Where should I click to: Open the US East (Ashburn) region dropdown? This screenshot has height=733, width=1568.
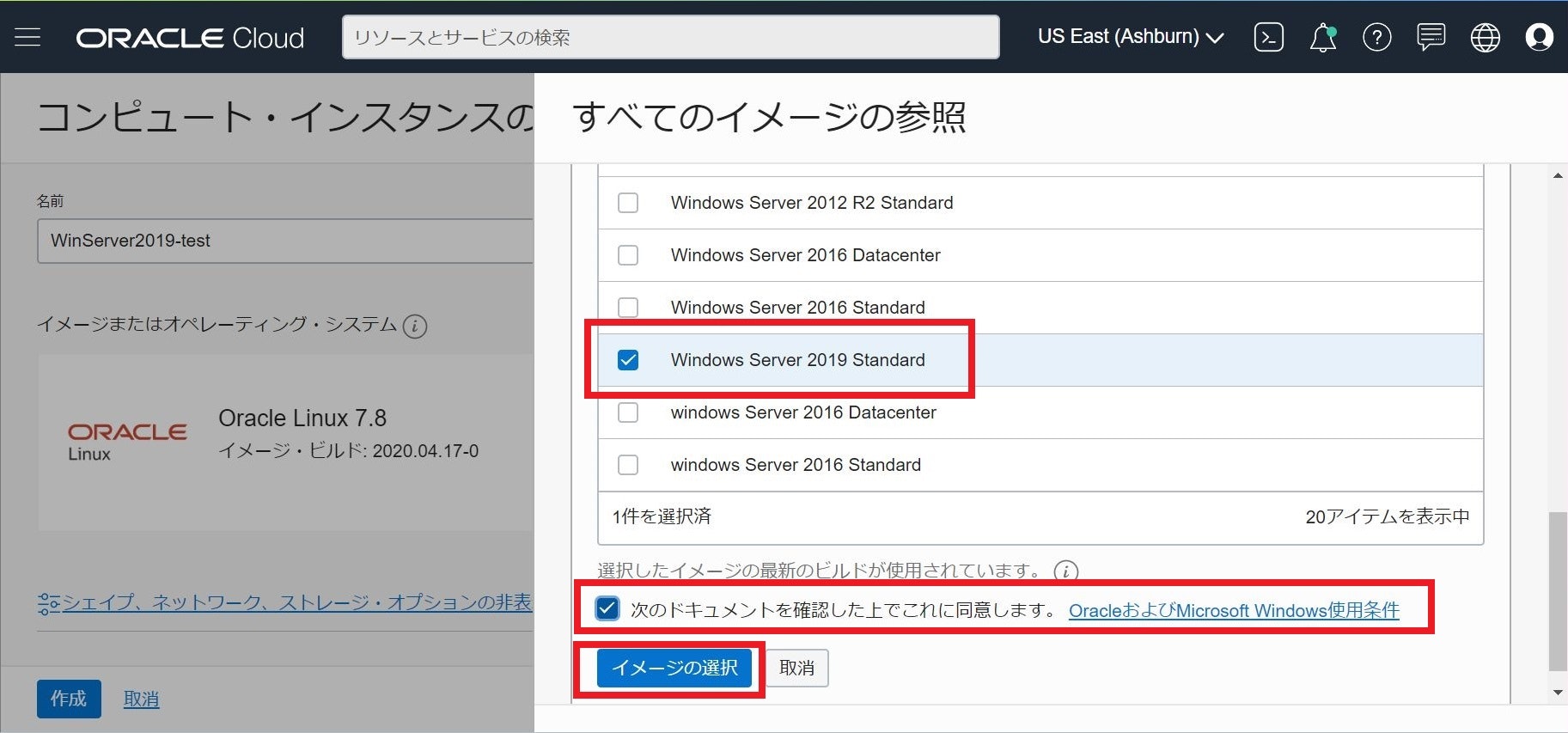[1131, 37]
